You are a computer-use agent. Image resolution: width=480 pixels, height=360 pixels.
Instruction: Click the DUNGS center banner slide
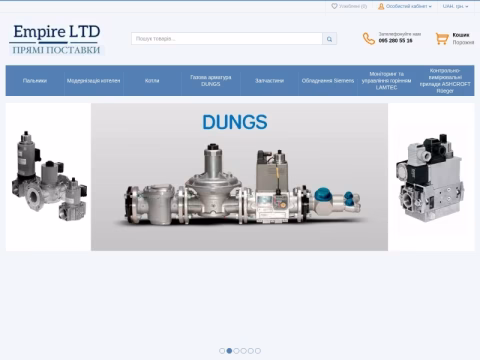click(239, 177)
